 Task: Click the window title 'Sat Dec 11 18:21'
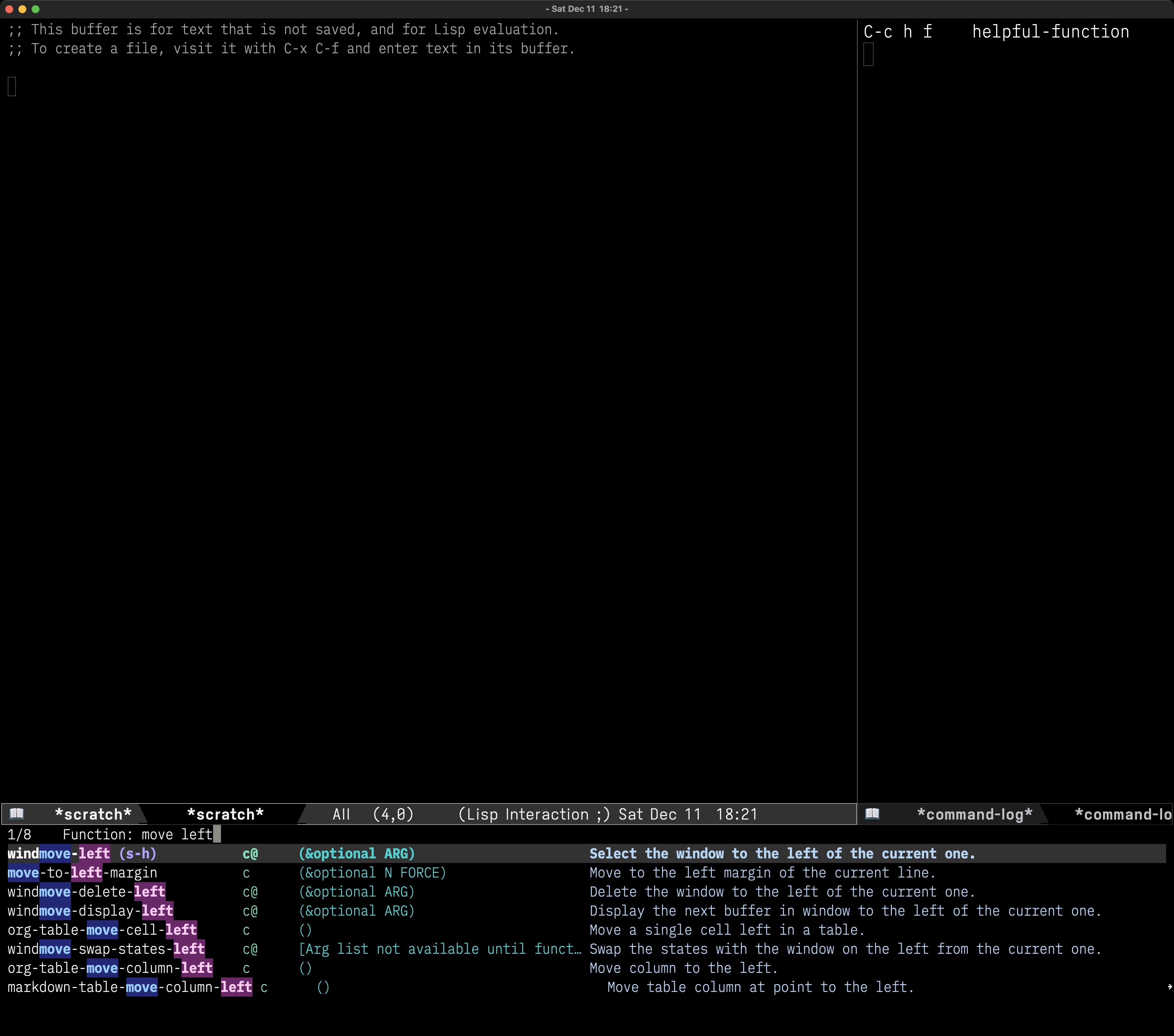[x=586, y=9]
